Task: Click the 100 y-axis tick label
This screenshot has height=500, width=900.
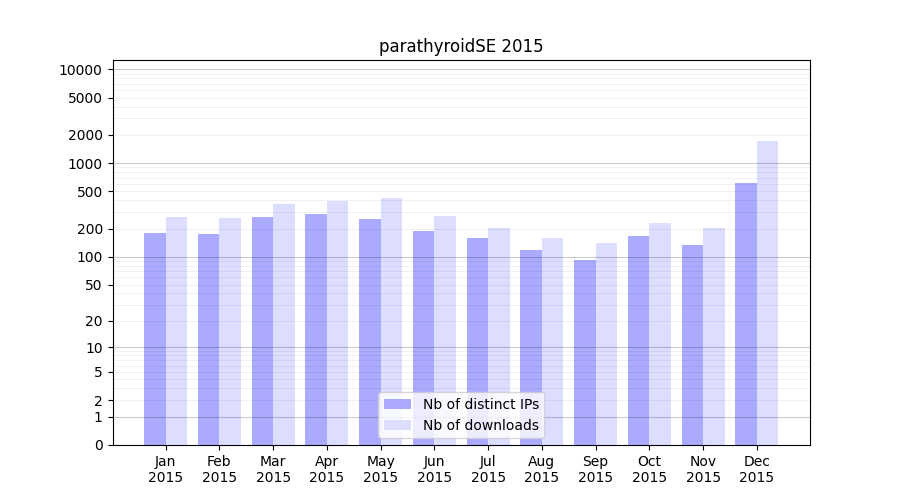Action: 90,257
